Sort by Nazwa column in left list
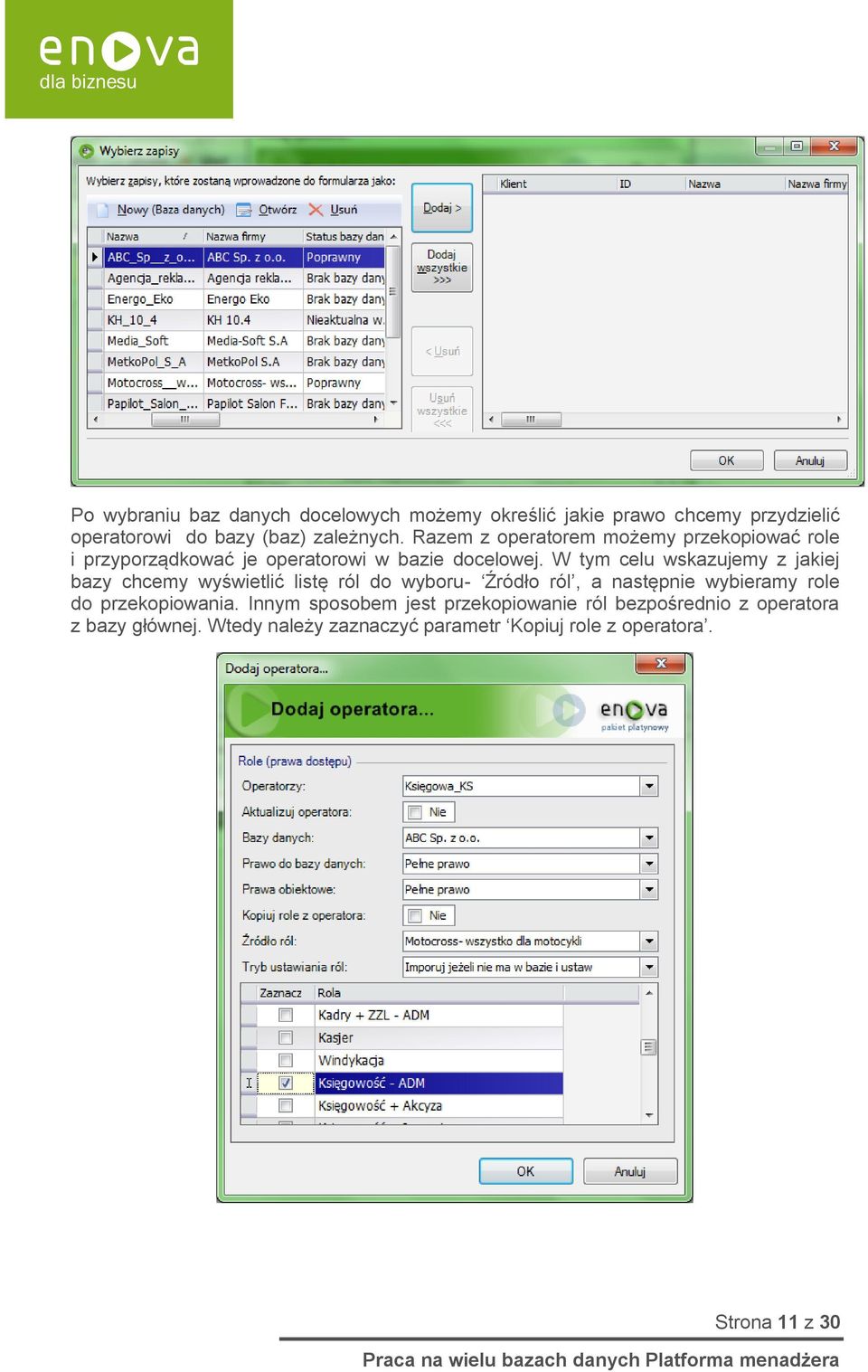 point(153,237)
